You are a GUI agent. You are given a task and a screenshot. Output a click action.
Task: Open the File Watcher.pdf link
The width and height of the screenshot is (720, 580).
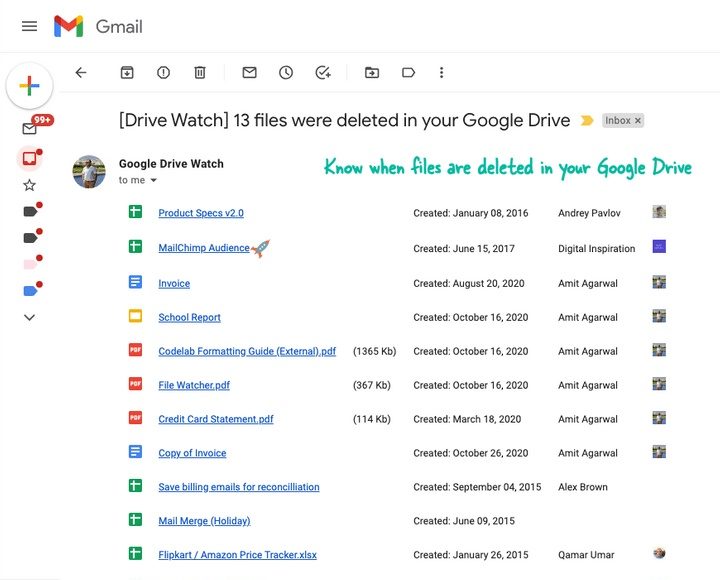click(x=194, y=386)
